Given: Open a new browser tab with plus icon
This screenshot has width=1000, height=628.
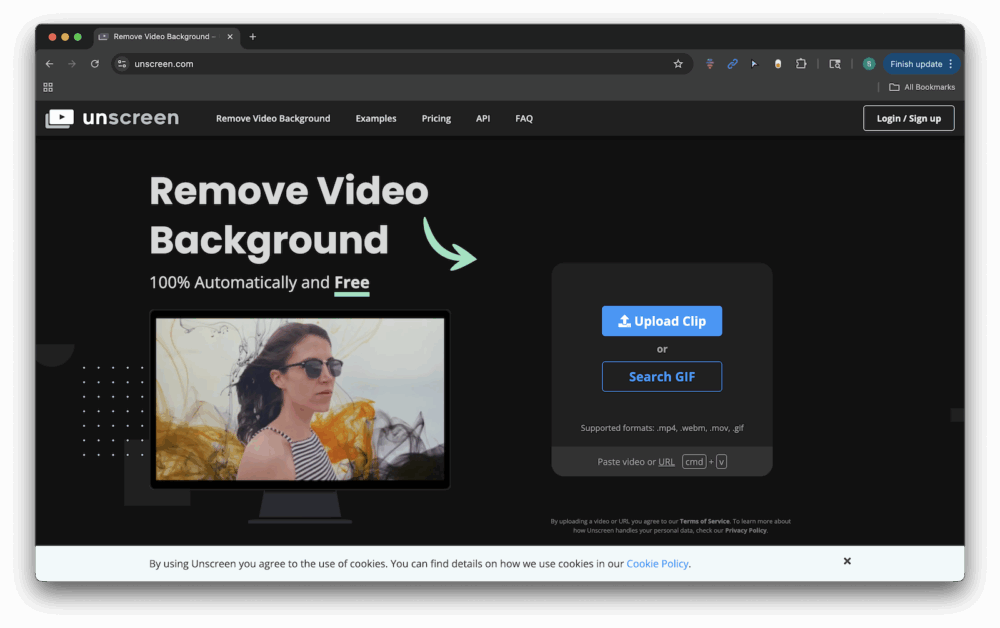Looking at the screenshot, I should pos(253,37).
